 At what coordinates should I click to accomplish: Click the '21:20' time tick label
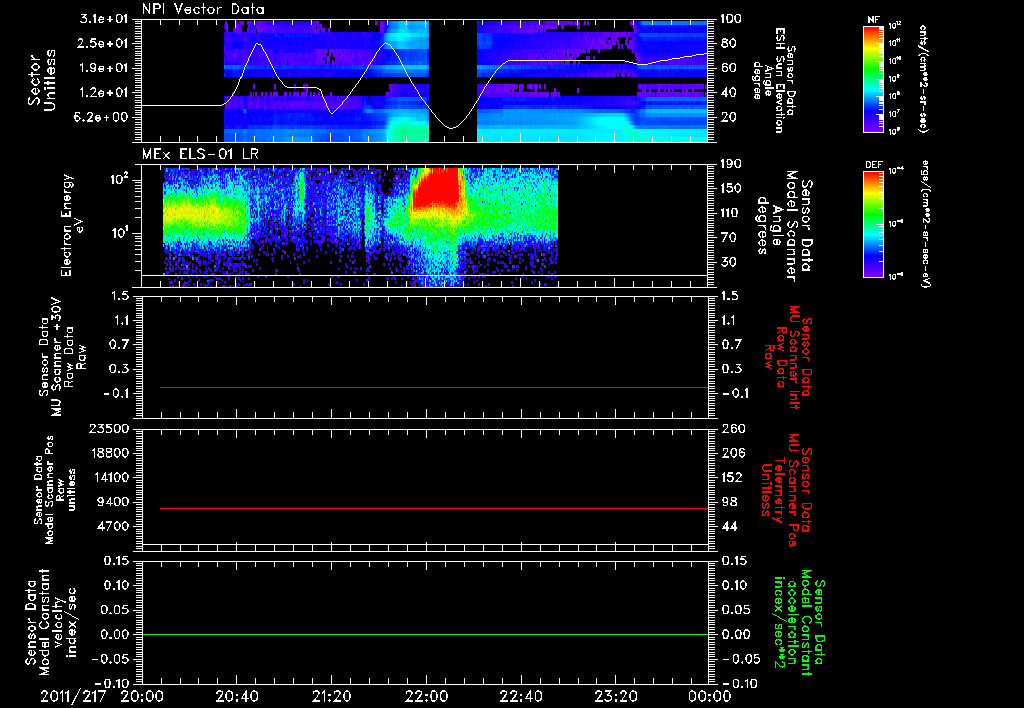pyautogui.click(x=331, y=696)
